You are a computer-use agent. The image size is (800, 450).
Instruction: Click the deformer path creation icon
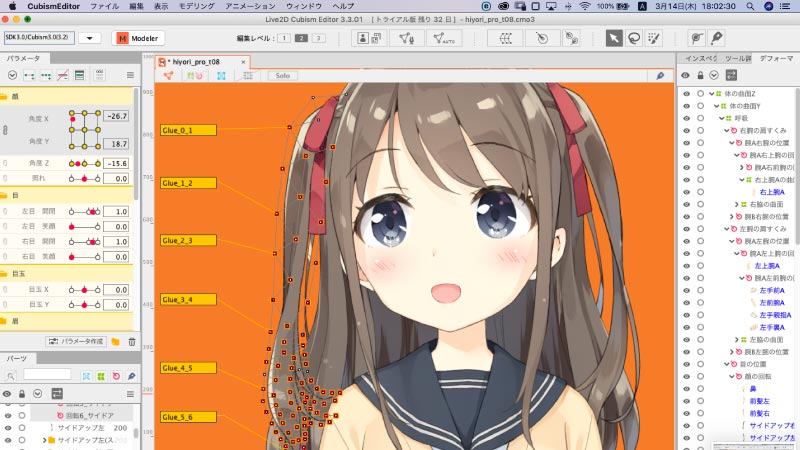click(571, 38)
